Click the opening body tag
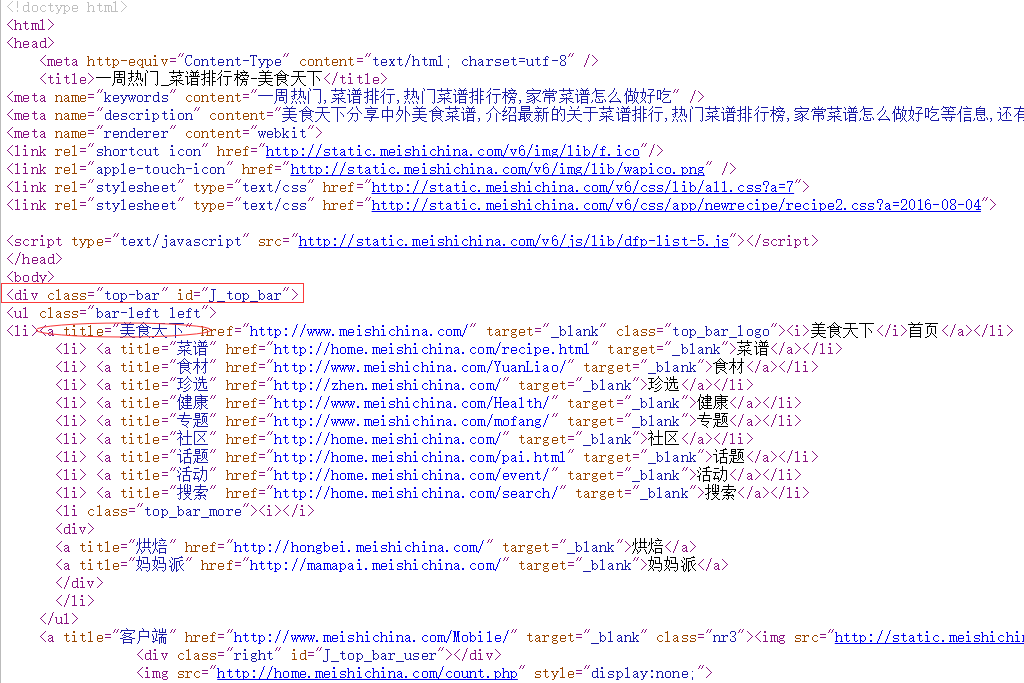The width and height of the screenshot is (1024, 683). coord(30,278)
